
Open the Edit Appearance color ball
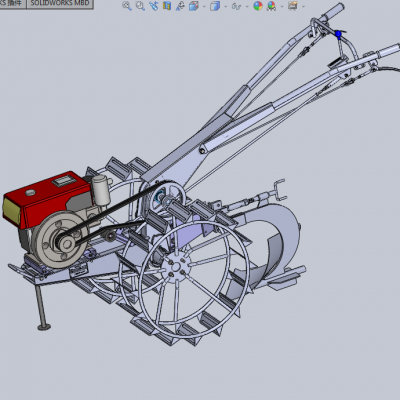[258, 6]
